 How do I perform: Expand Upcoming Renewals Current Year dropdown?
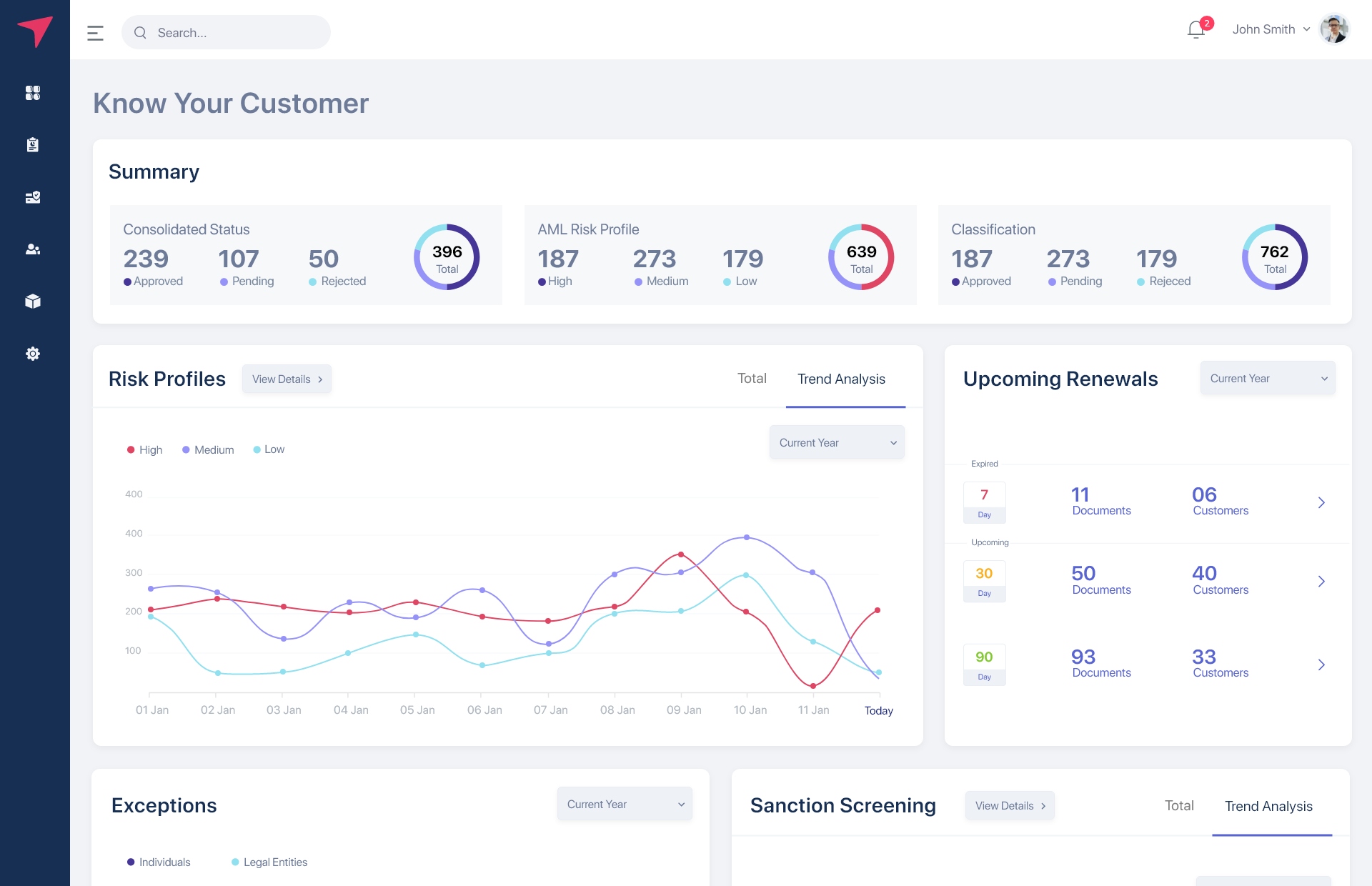(x=1268, y=379)
